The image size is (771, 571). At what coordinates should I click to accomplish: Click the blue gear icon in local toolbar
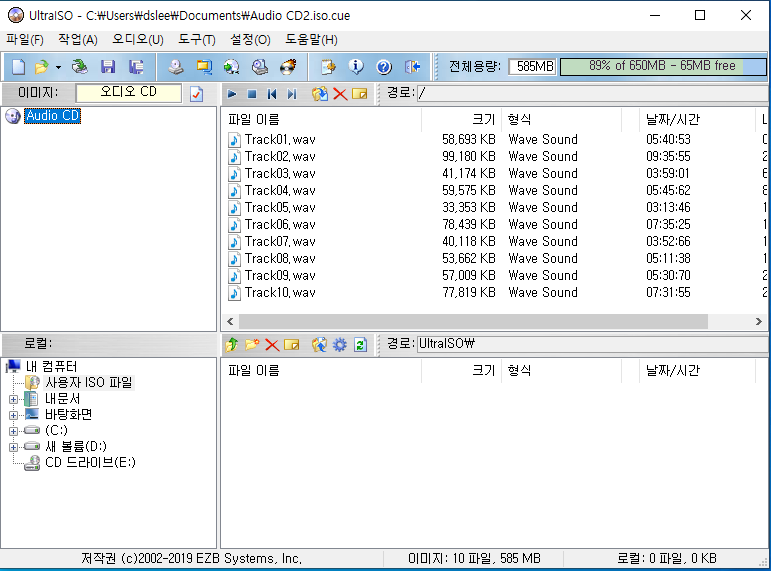tap(340, 344)
